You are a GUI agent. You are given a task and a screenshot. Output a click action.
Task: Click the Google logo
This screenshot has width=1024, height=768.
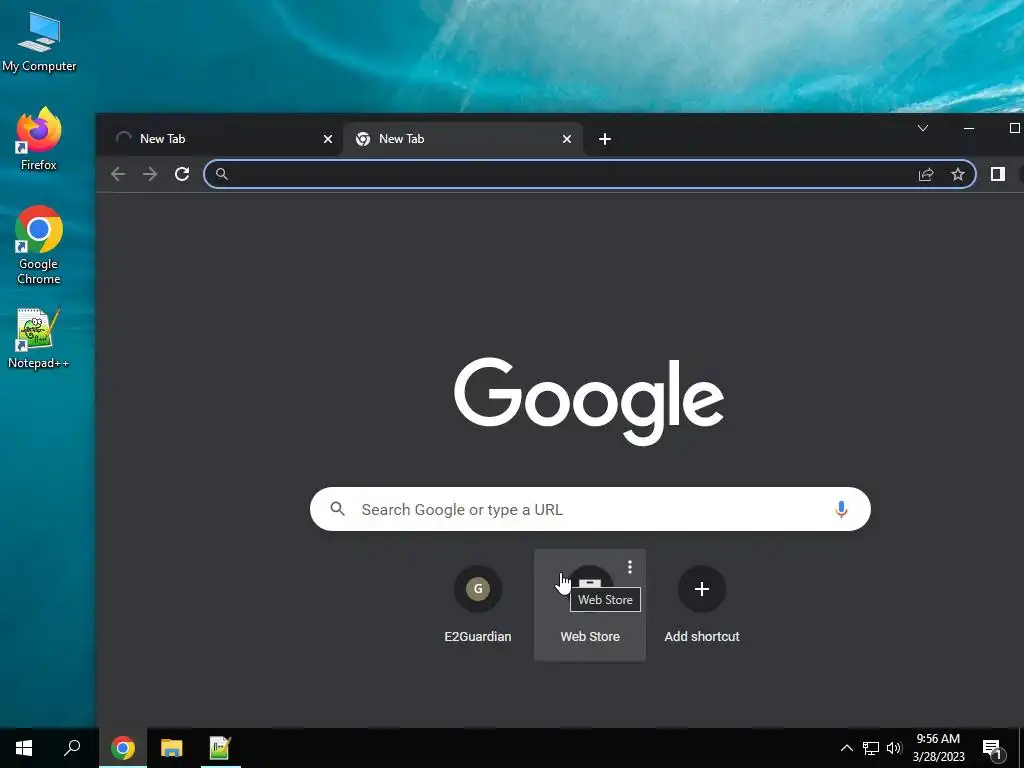(589, 400)
